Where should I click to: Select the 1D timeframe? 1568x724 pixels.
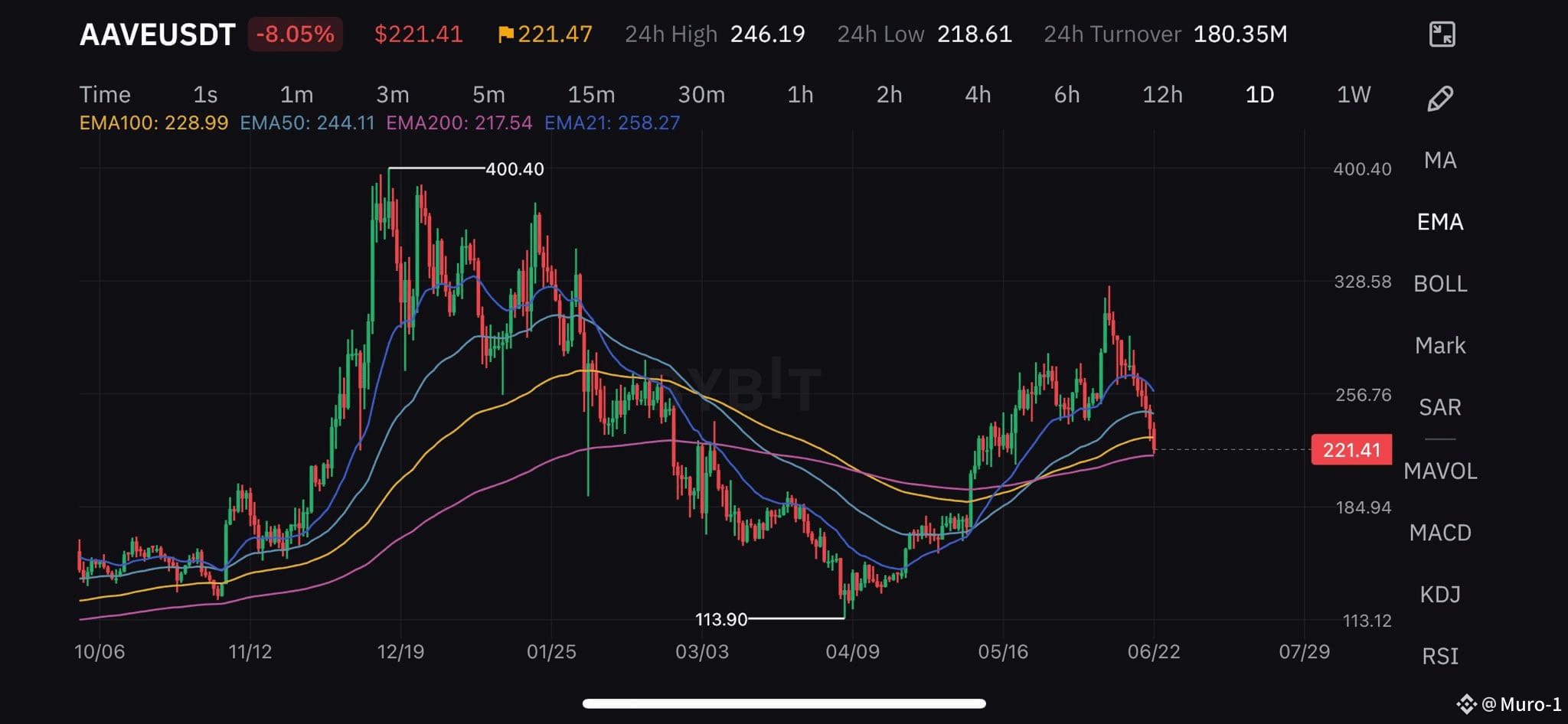(x=1259, y=94)
